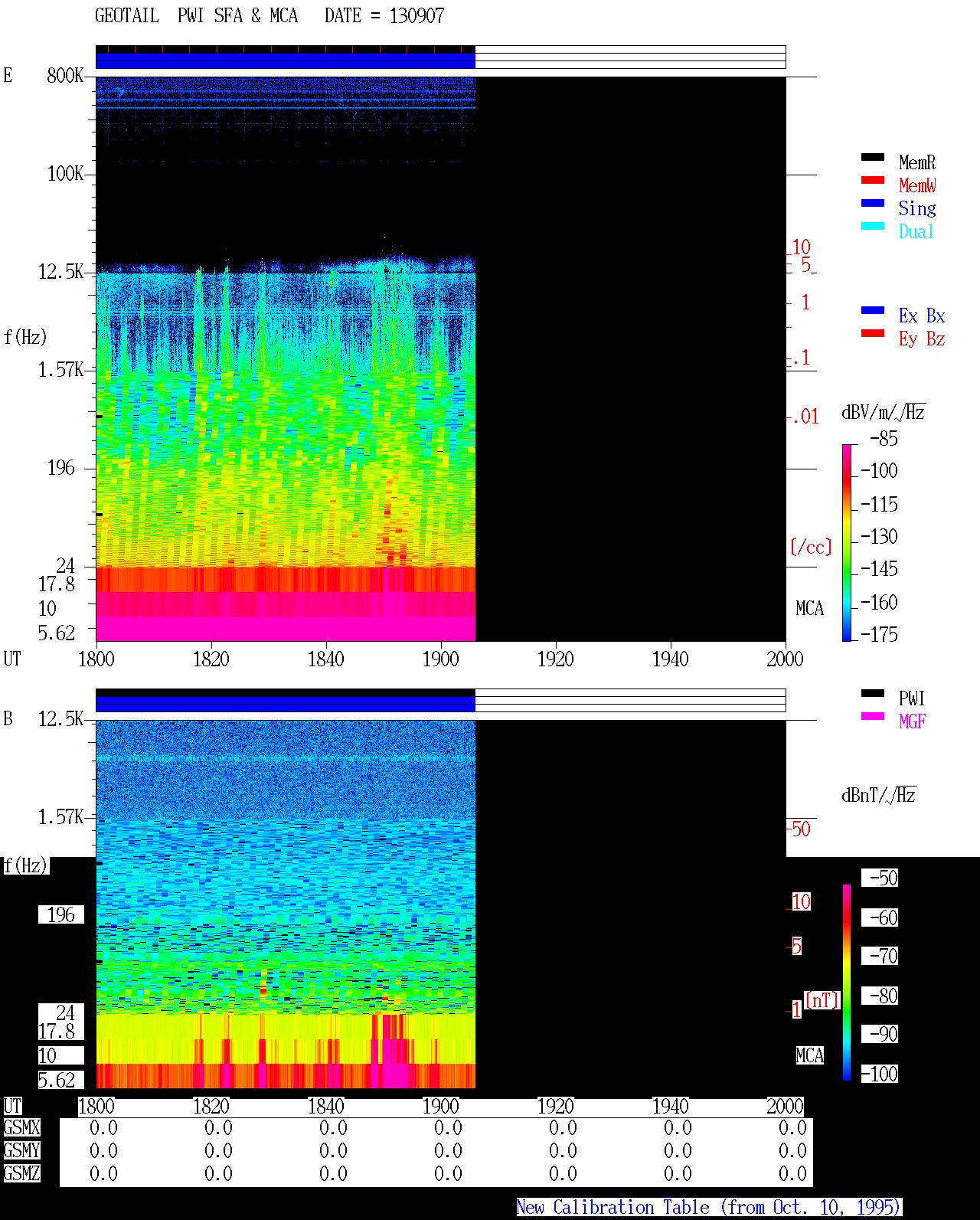Click the blue status bar above the B spectrogram
The image size is (980, 1220).
(x=286, y=703)
